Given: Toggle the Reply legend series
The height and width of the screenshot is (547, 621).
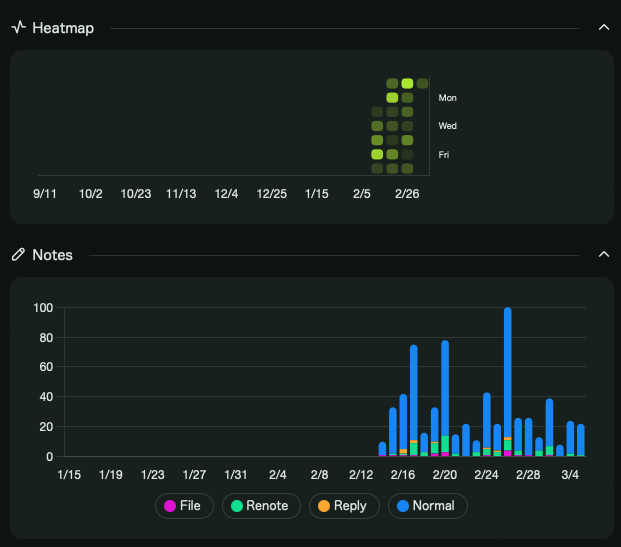Looking at the screenshot, I should coord(344,506).
